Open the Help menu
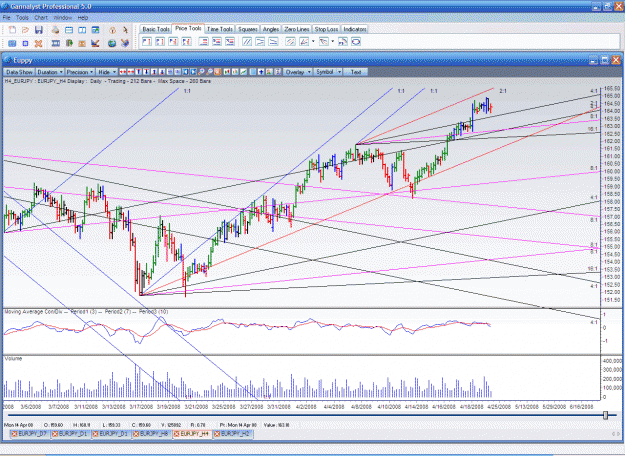This screenshot has height=456, width=625. (x=83, y=18)
